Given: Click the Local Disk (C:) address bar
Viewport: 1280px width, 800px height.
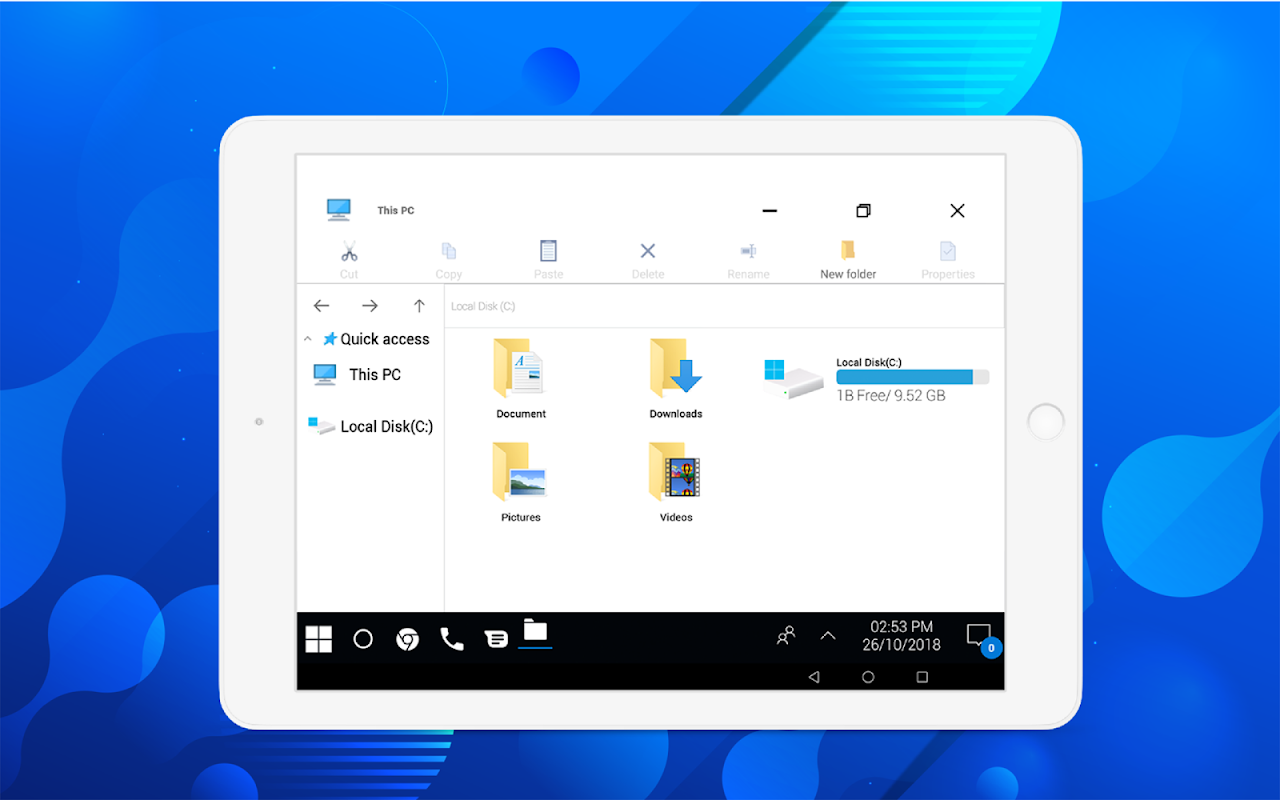Looking at the screenshot, I should tap(724, 306).
